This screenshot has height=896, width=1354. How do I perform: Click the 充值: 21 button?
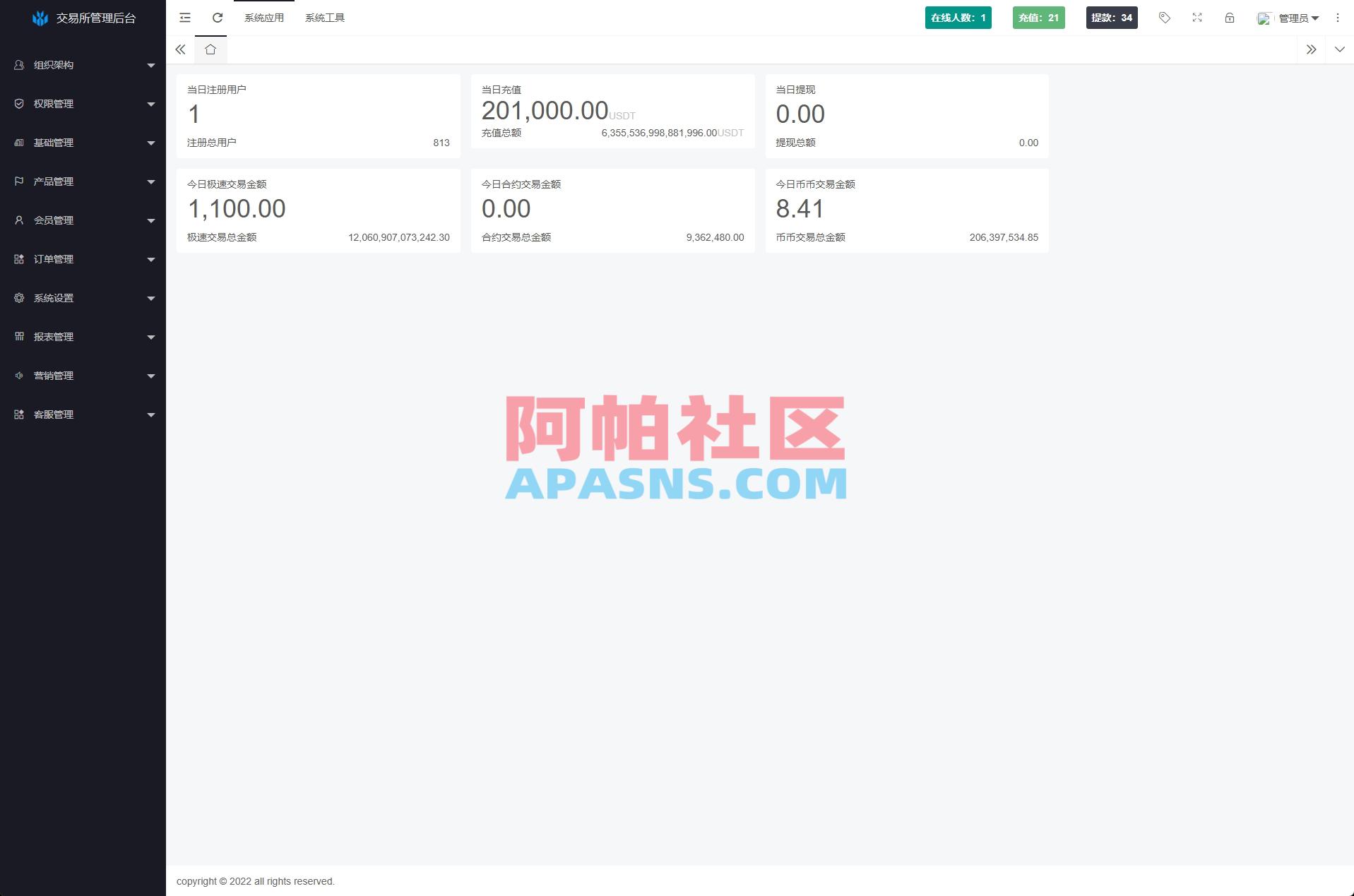click(x=1038, y=18)
